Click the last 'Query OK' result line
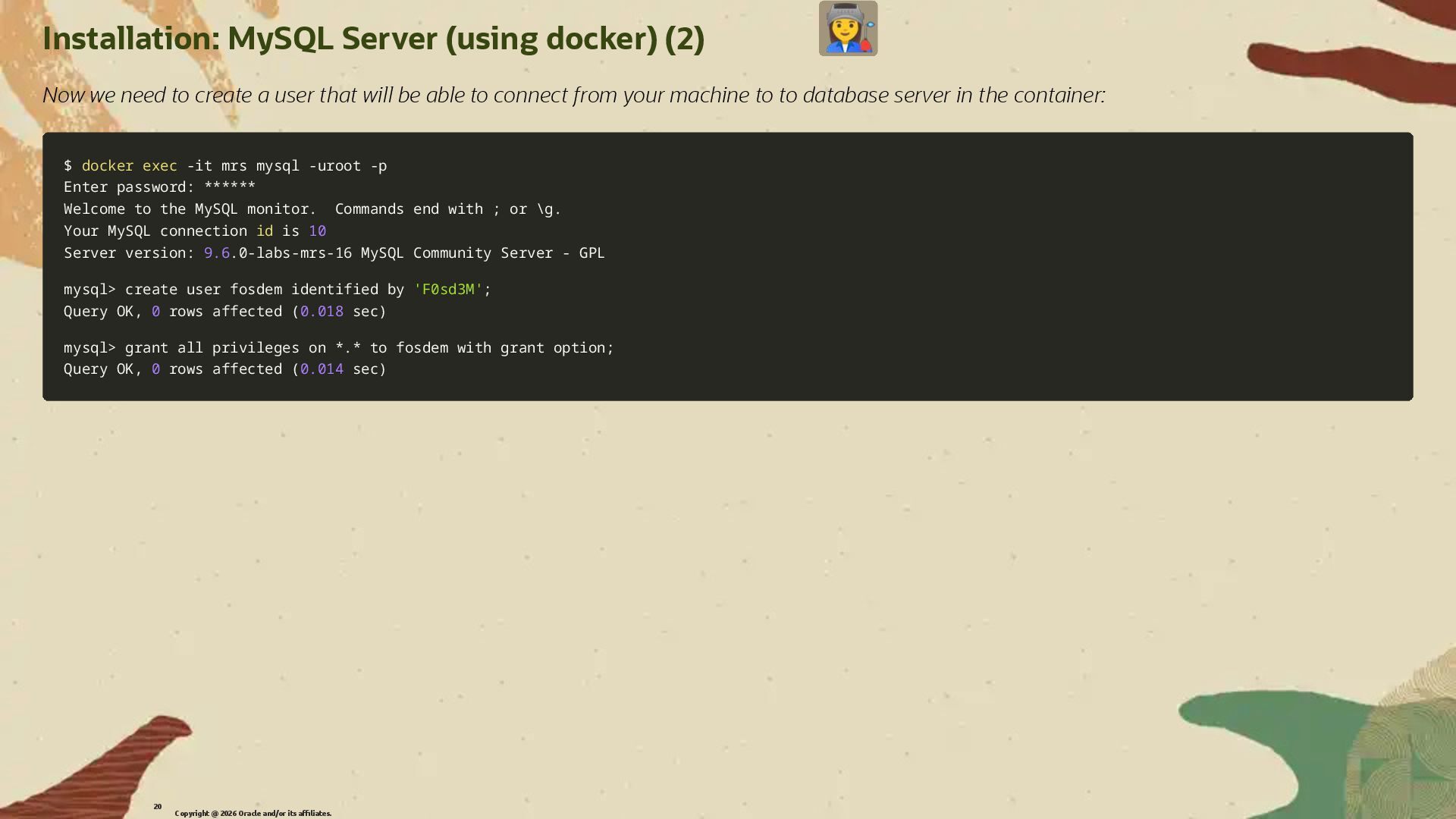Viewport: 1456px width, 819px height. click(224, 369)
